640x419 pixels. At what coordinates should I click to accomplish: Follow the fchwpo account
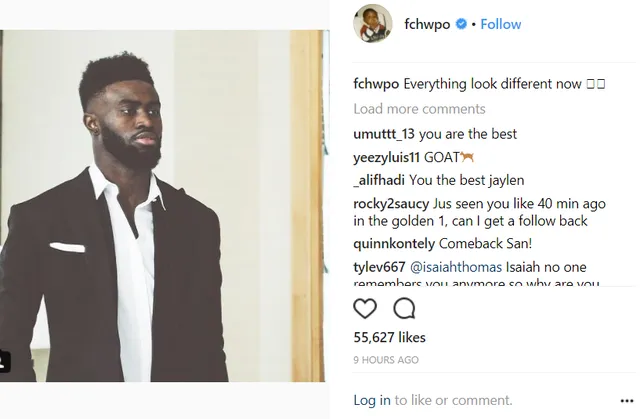click(500, 24)
